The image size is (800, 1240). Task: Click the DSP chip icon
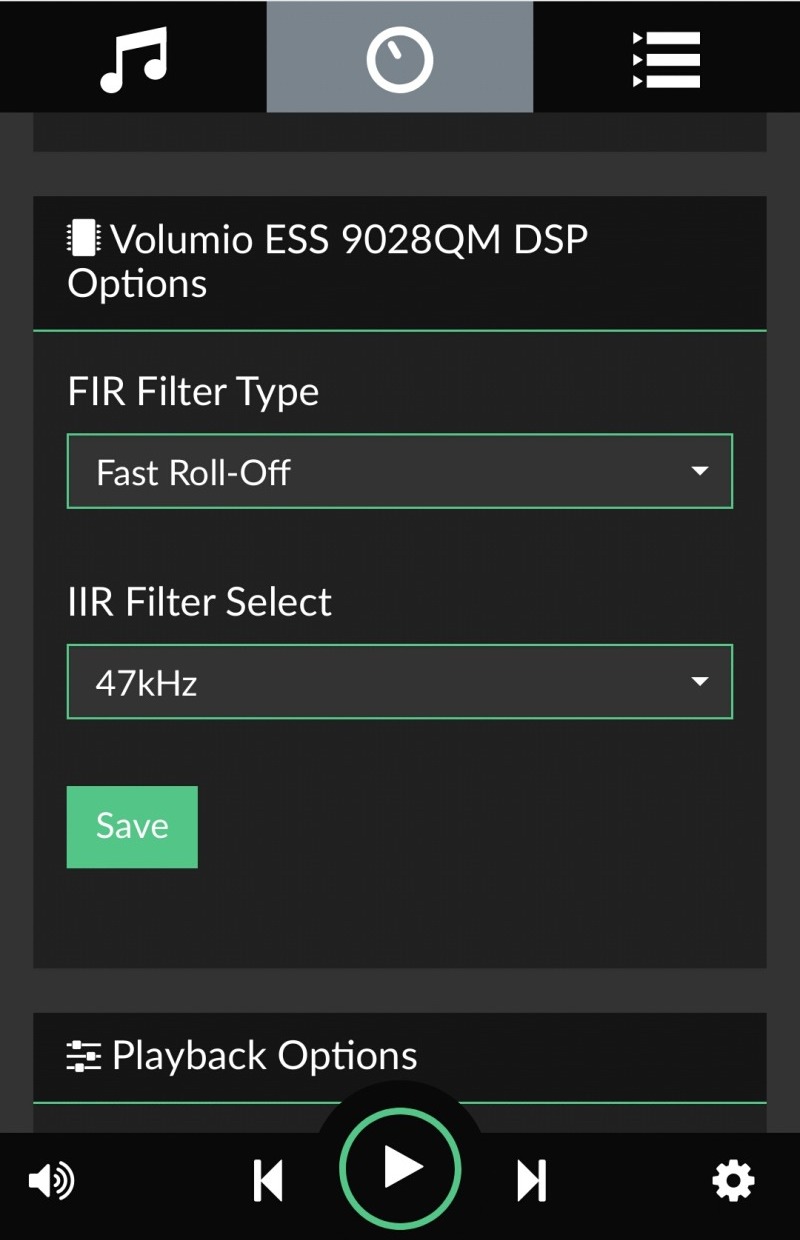point(83,238)
